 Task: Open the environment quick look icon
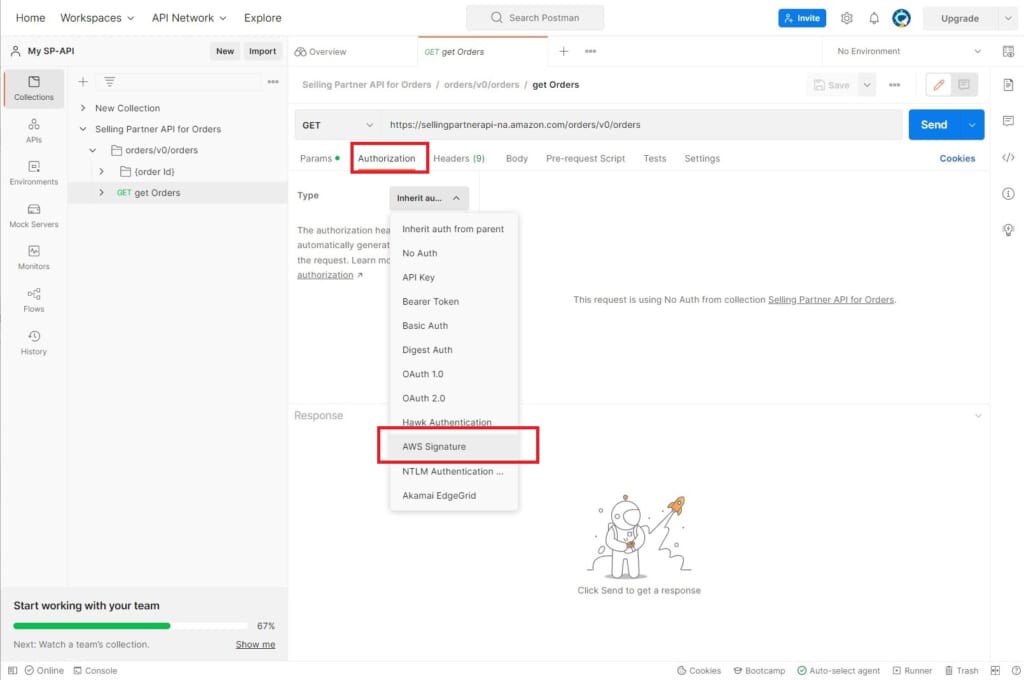tap(1008, 51)
